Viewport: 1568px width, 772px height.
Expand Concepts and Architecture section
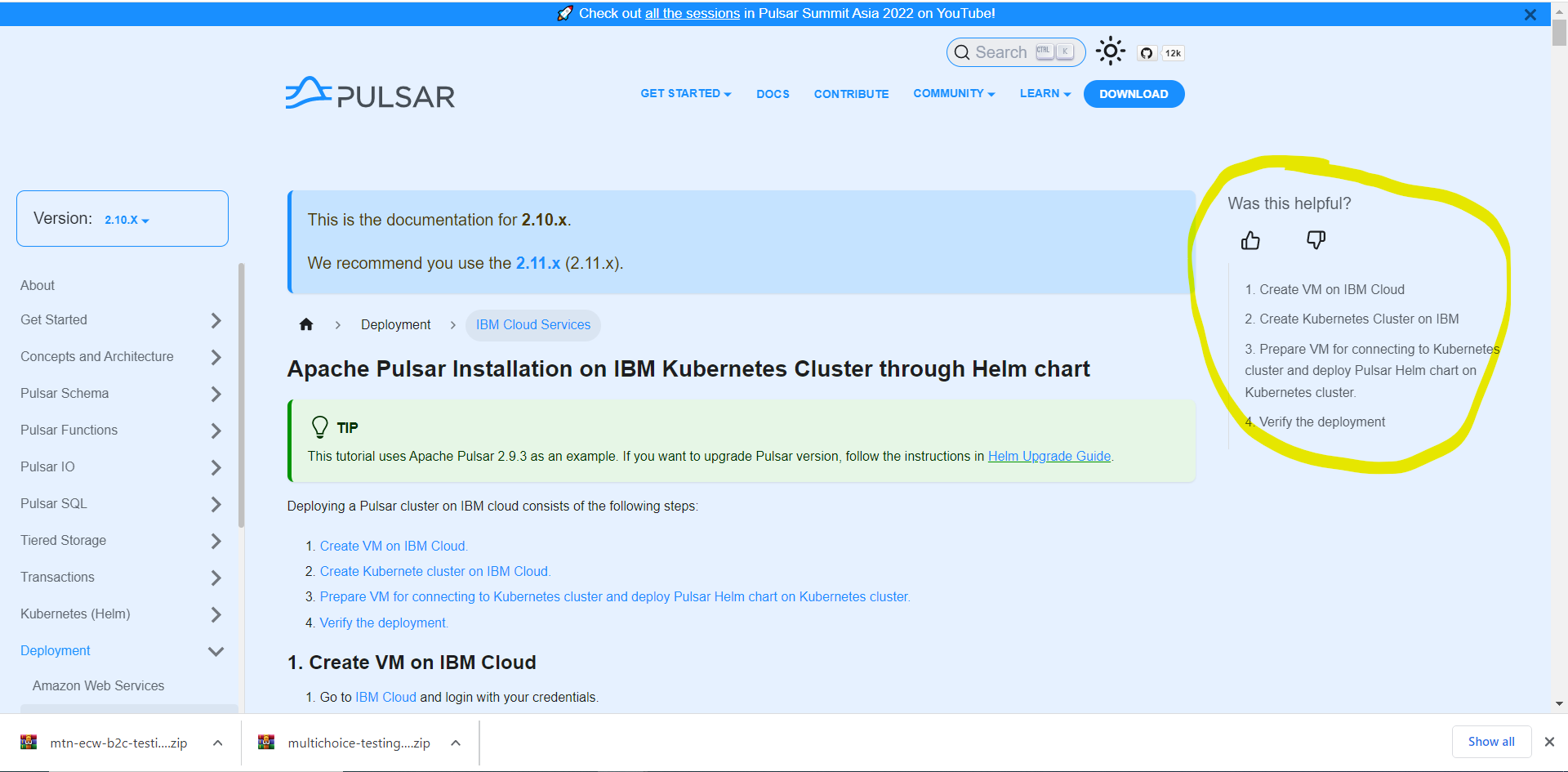pos(216,357)
